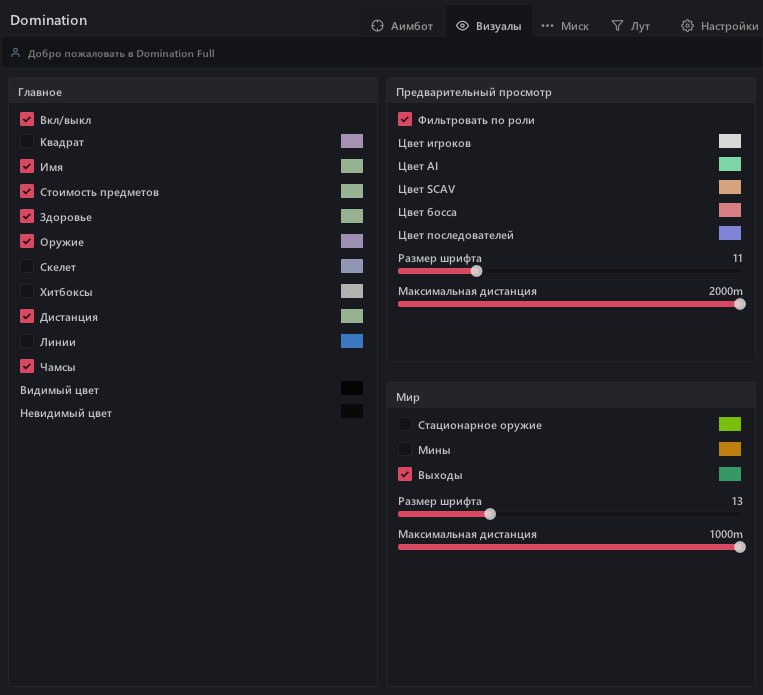Click the gear icon for Настройки
The width and height of the screenshot is (763, 695).
(687, 26)
